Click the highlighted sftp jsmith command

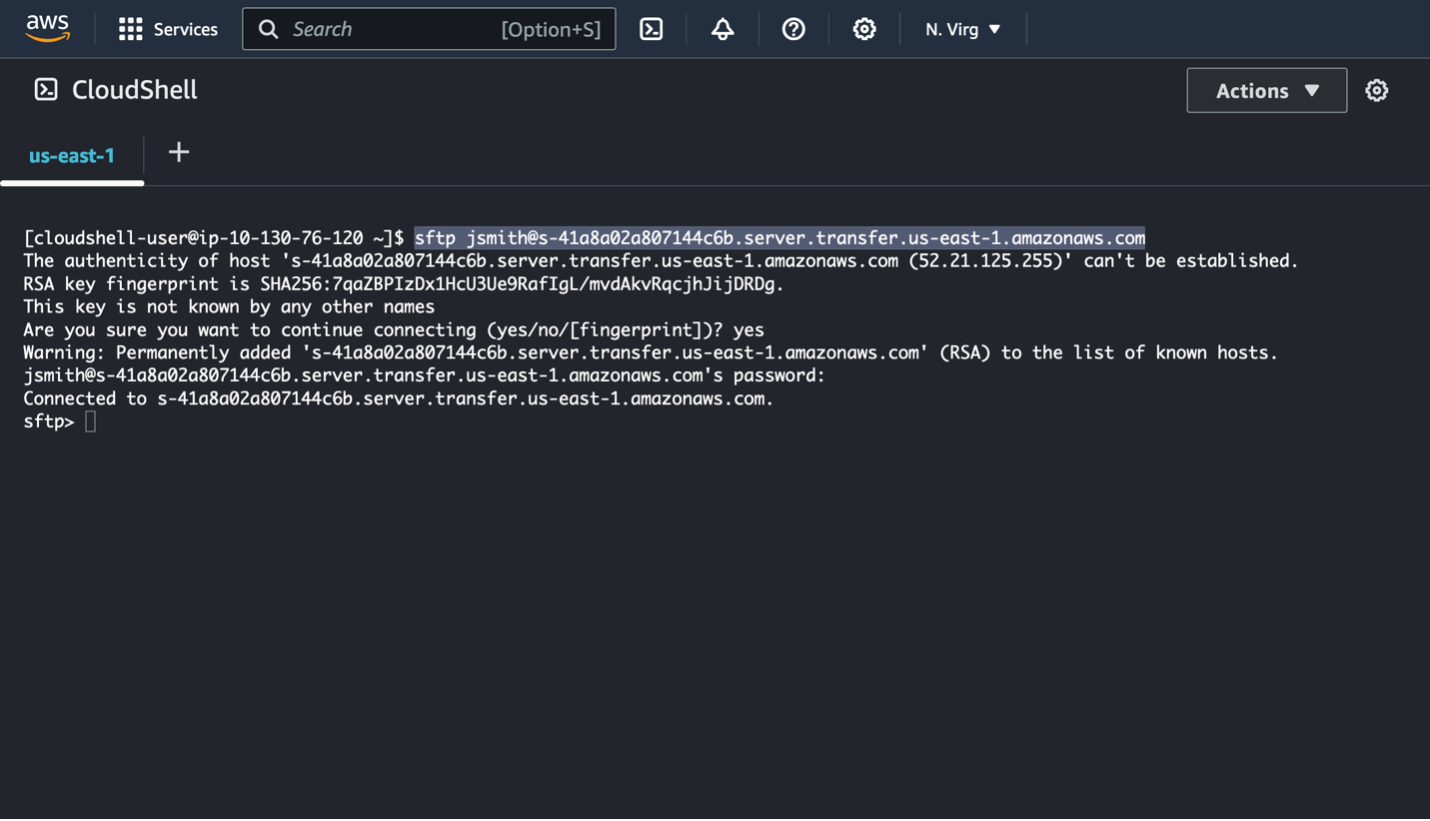click(x=780, y=238)
